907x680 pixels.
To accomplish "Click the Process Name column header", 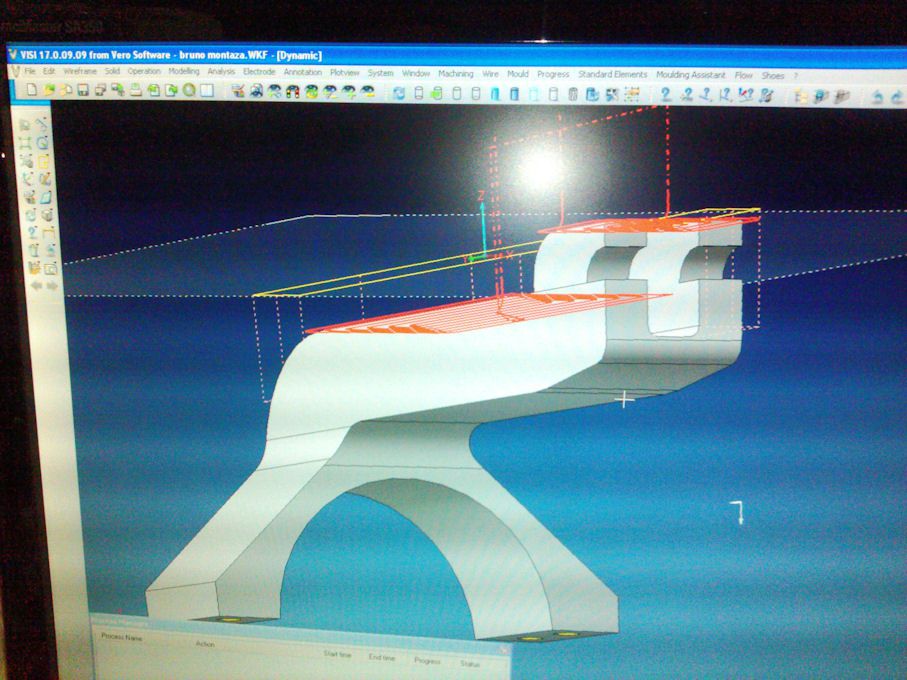I will (x=121, y=637).
